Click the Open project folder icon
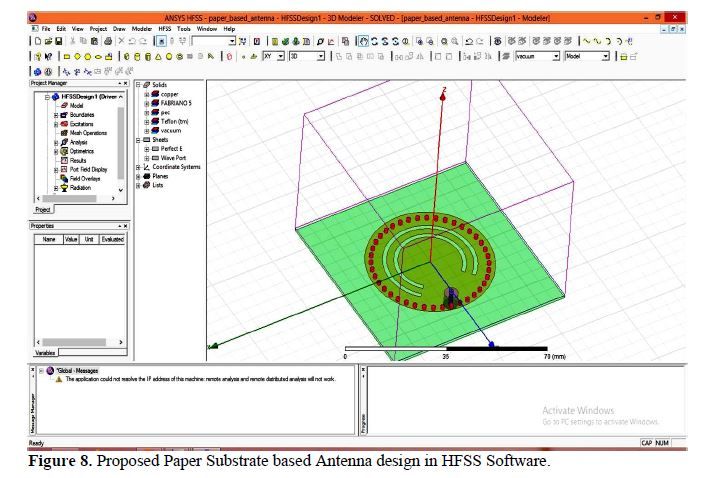Image resolution: width=723 pixels, height=478 pixels. pos(48,41)
